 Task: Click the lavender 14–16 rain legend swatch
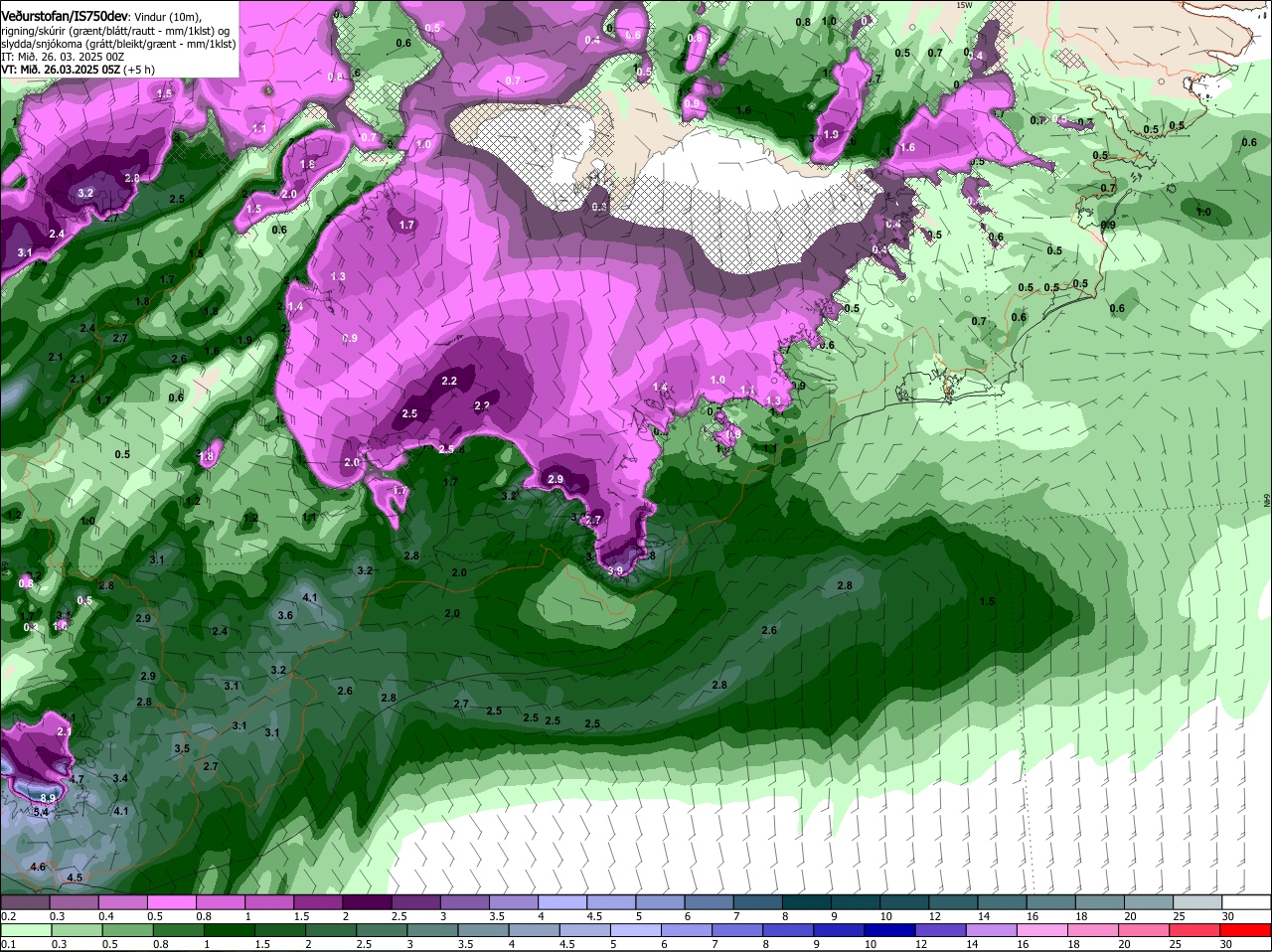pos(993,929)
